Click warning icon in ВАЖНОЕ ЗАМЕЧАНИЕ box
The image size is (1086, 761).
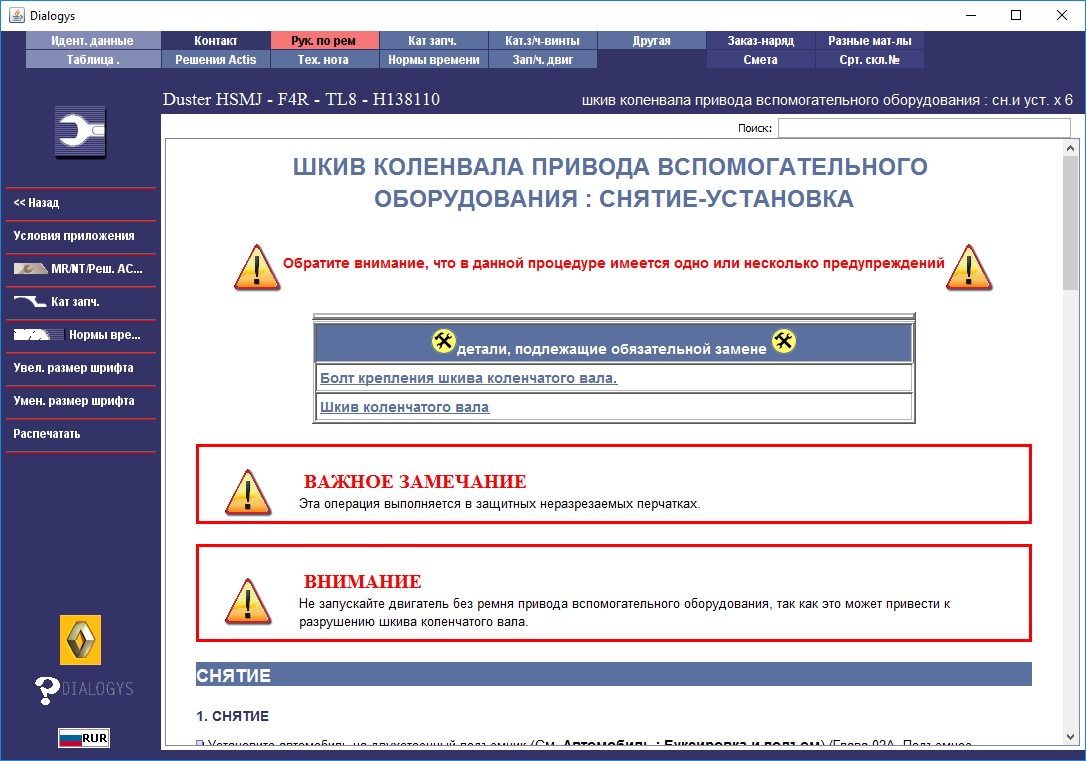[x=248, y=492]
